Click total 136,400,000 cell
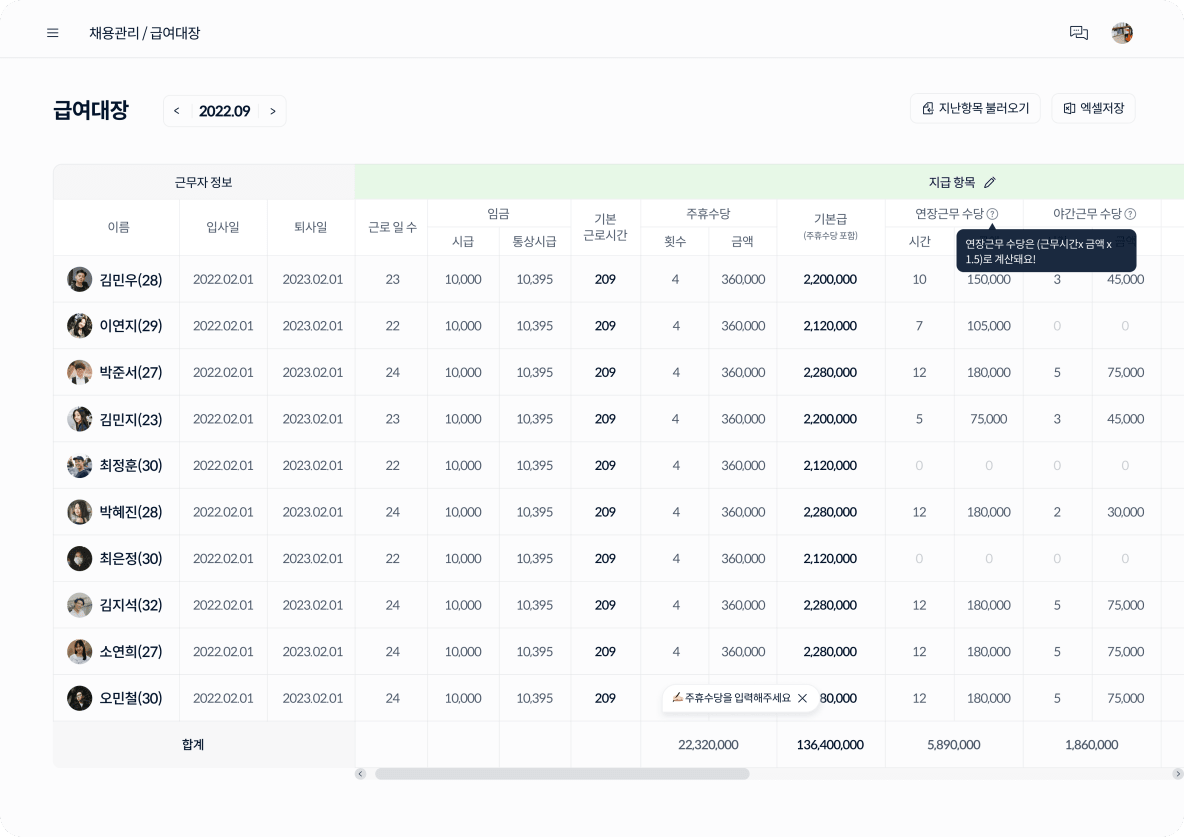1184x837 pixels. [830, 745]
